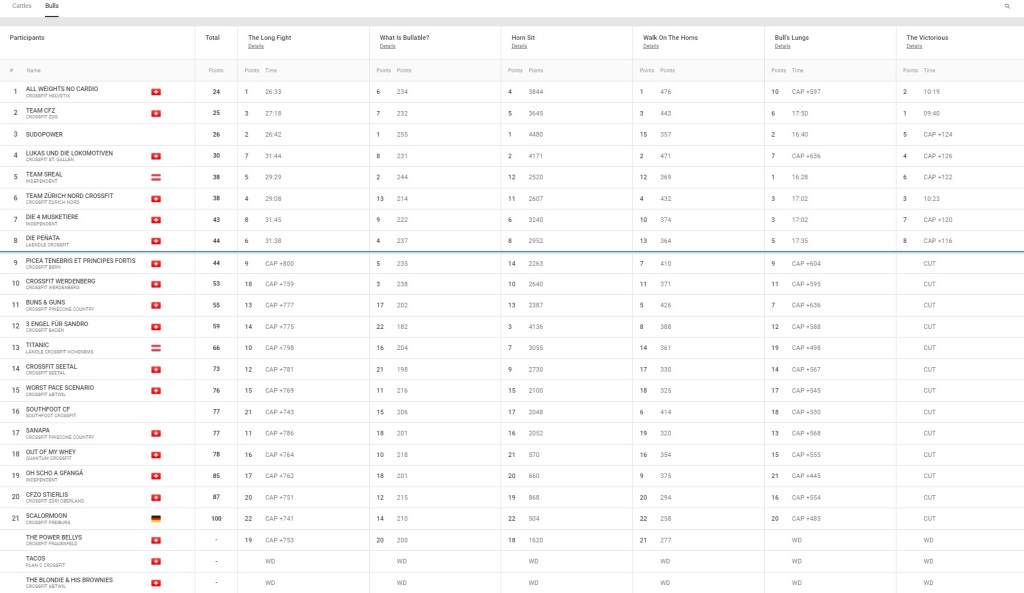The width and height of the screenshot is (1024, 593).
Task: Click Austrian flag in the TITANIC row
Action: (155, 348)
